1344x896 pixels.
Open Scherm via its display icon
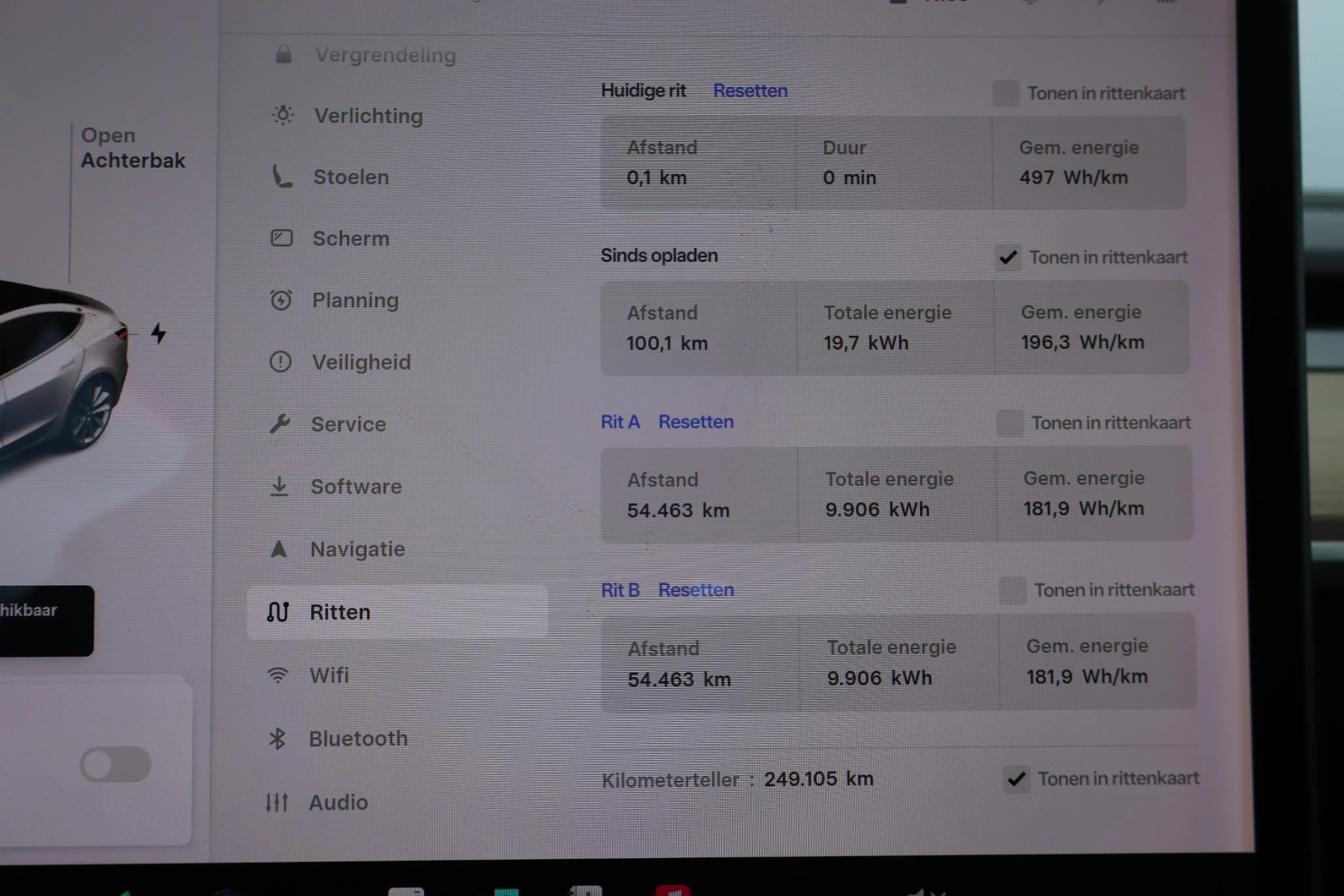pyautogui.click(x=282, y=239)
